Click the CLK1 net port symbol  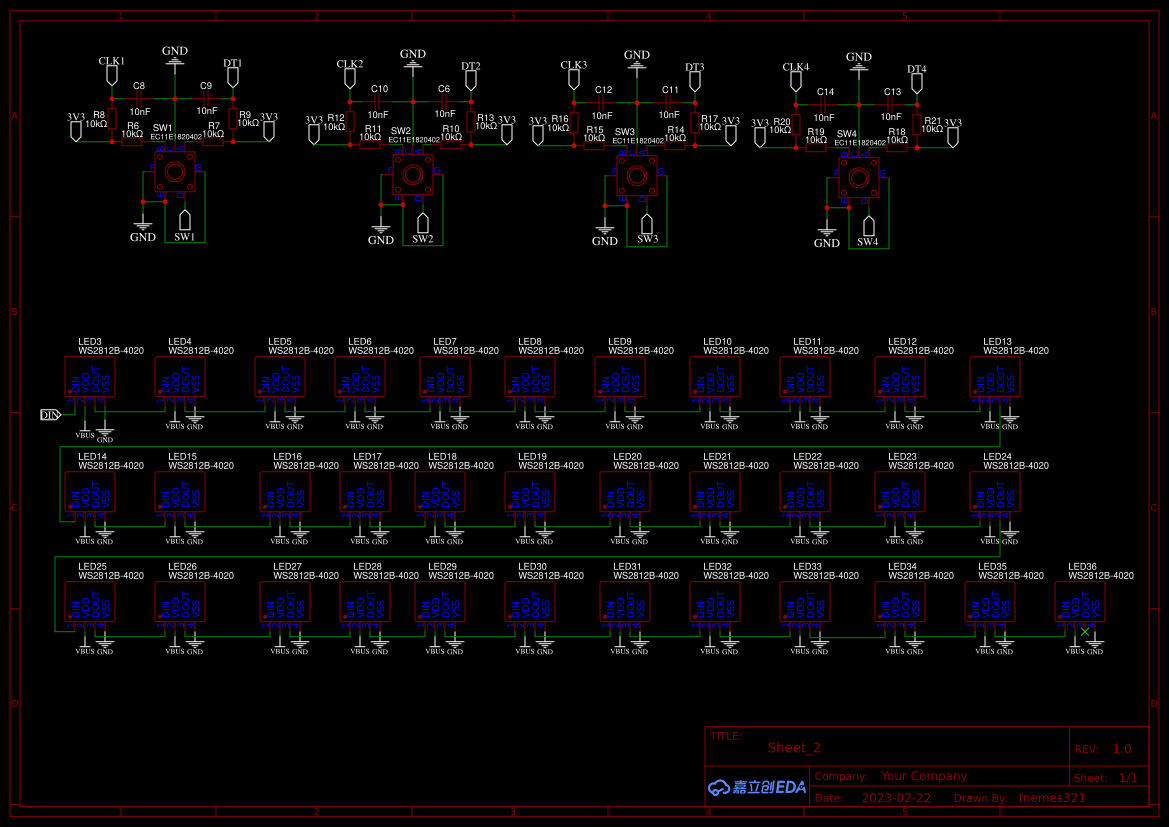[111, 76]
